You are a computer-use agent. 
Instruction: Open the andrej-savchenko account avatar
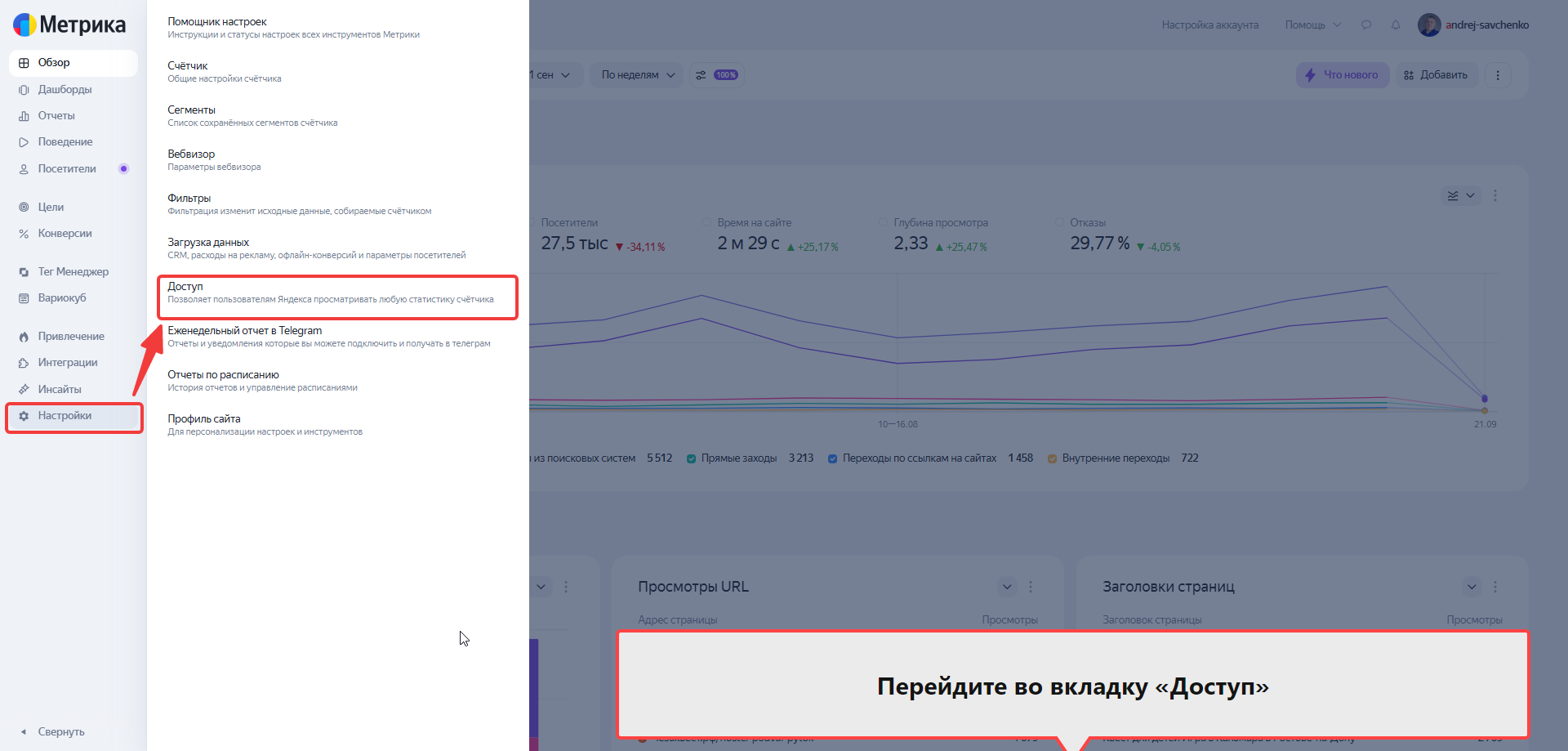point(1429,25)
